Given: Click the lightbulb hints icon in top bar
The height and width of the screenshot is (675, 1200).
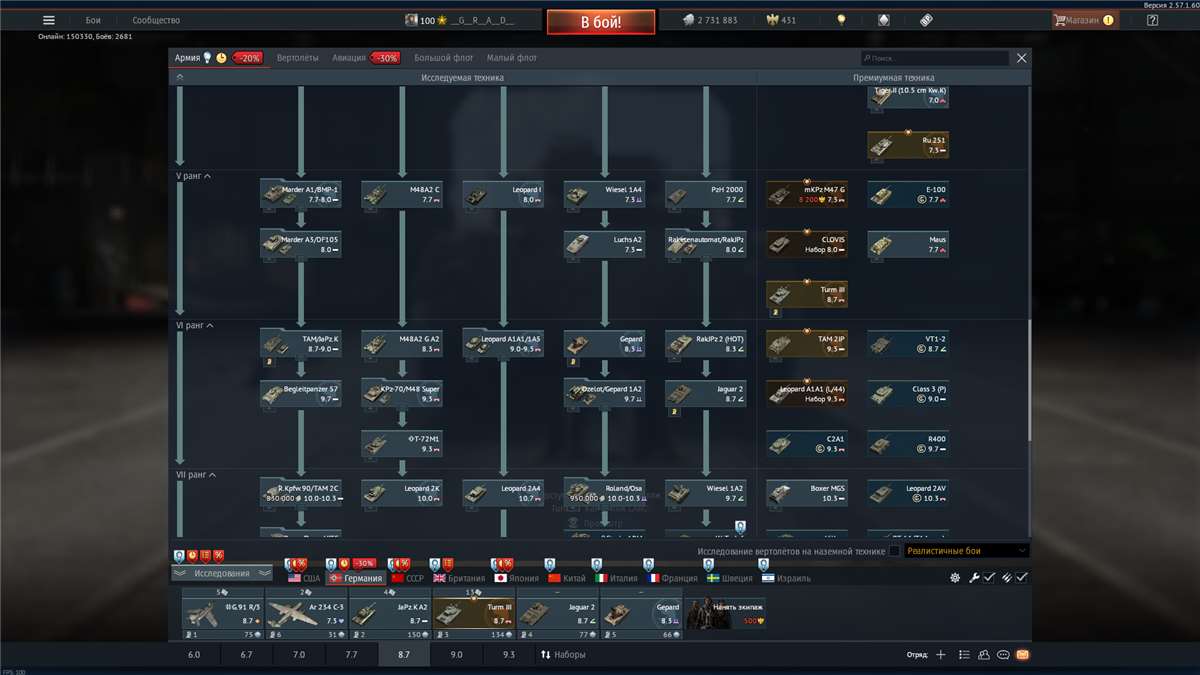Looking at the screenshot, I should pos(842,20).
